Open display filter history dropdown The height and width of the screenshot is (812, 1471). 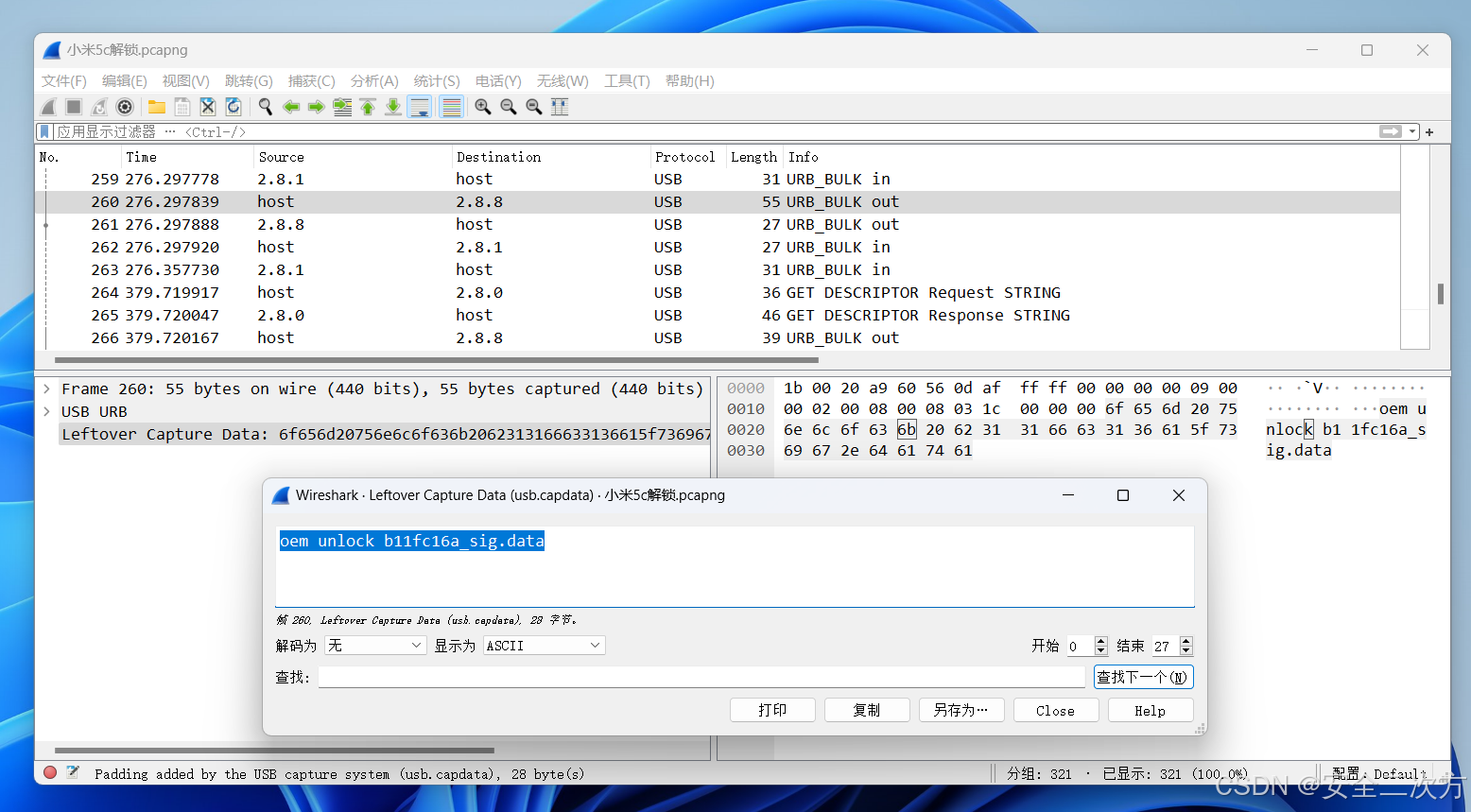pyautogui.click(x=1412, y=132)
